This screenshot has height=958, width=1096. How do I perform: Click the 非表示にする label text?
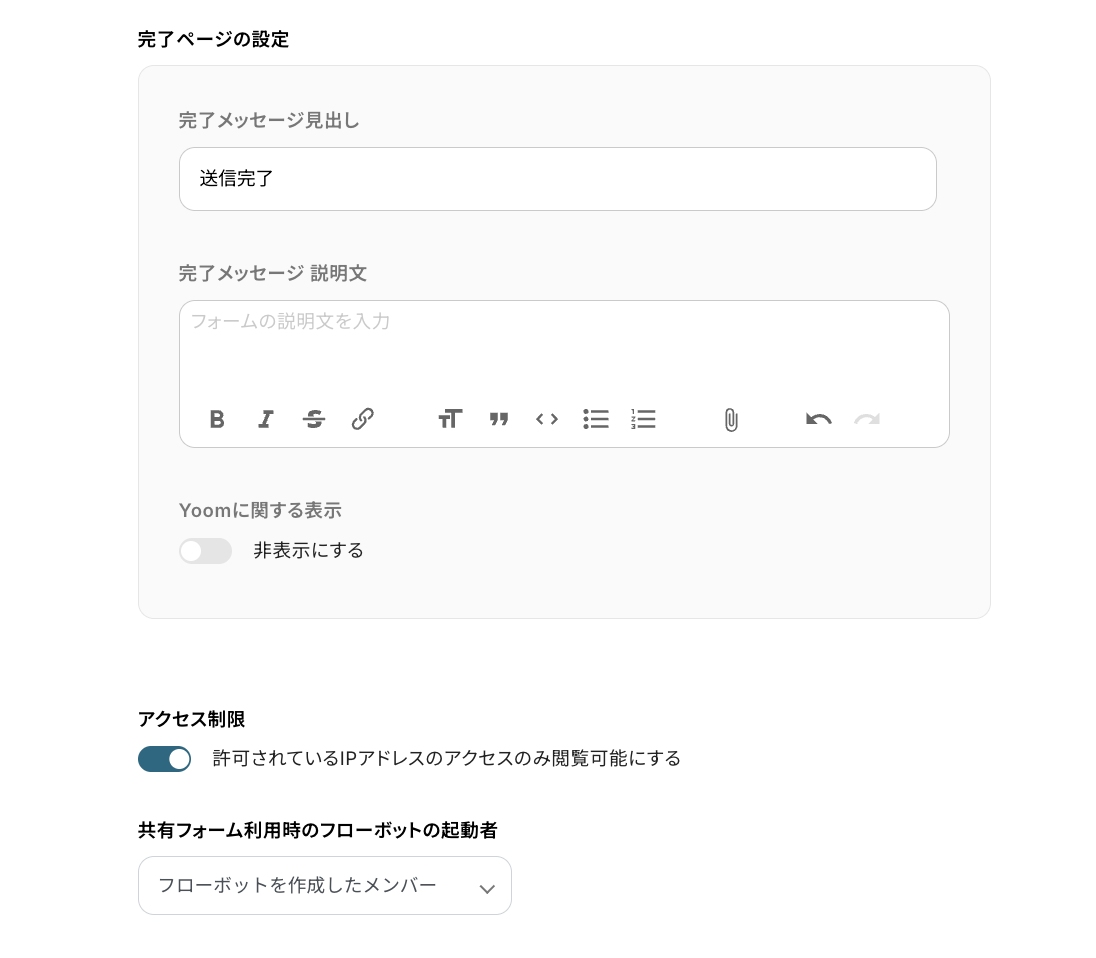point(308,550)
